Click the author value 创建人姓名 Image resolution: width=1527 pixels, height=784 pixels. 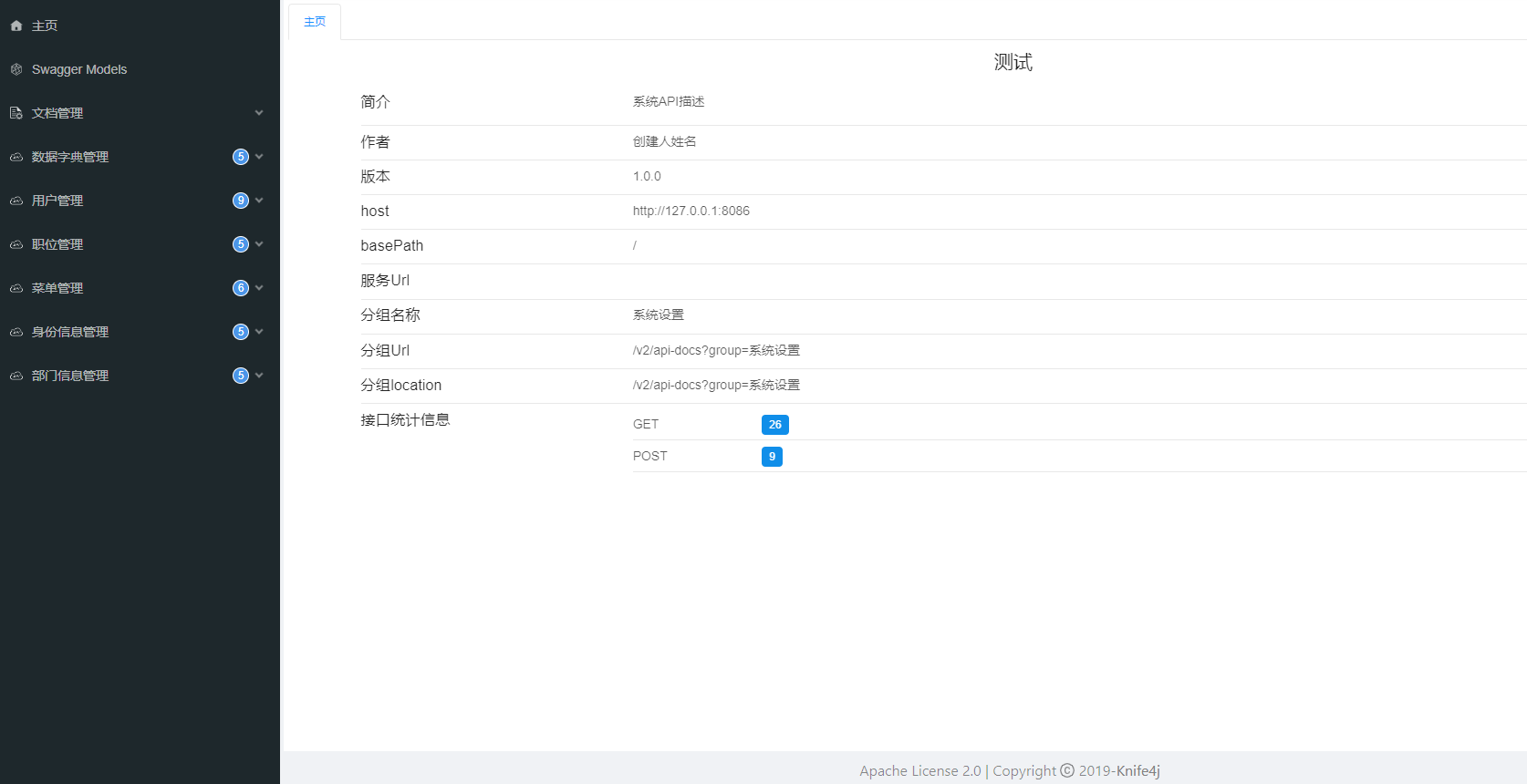click(x=665, y=141)
